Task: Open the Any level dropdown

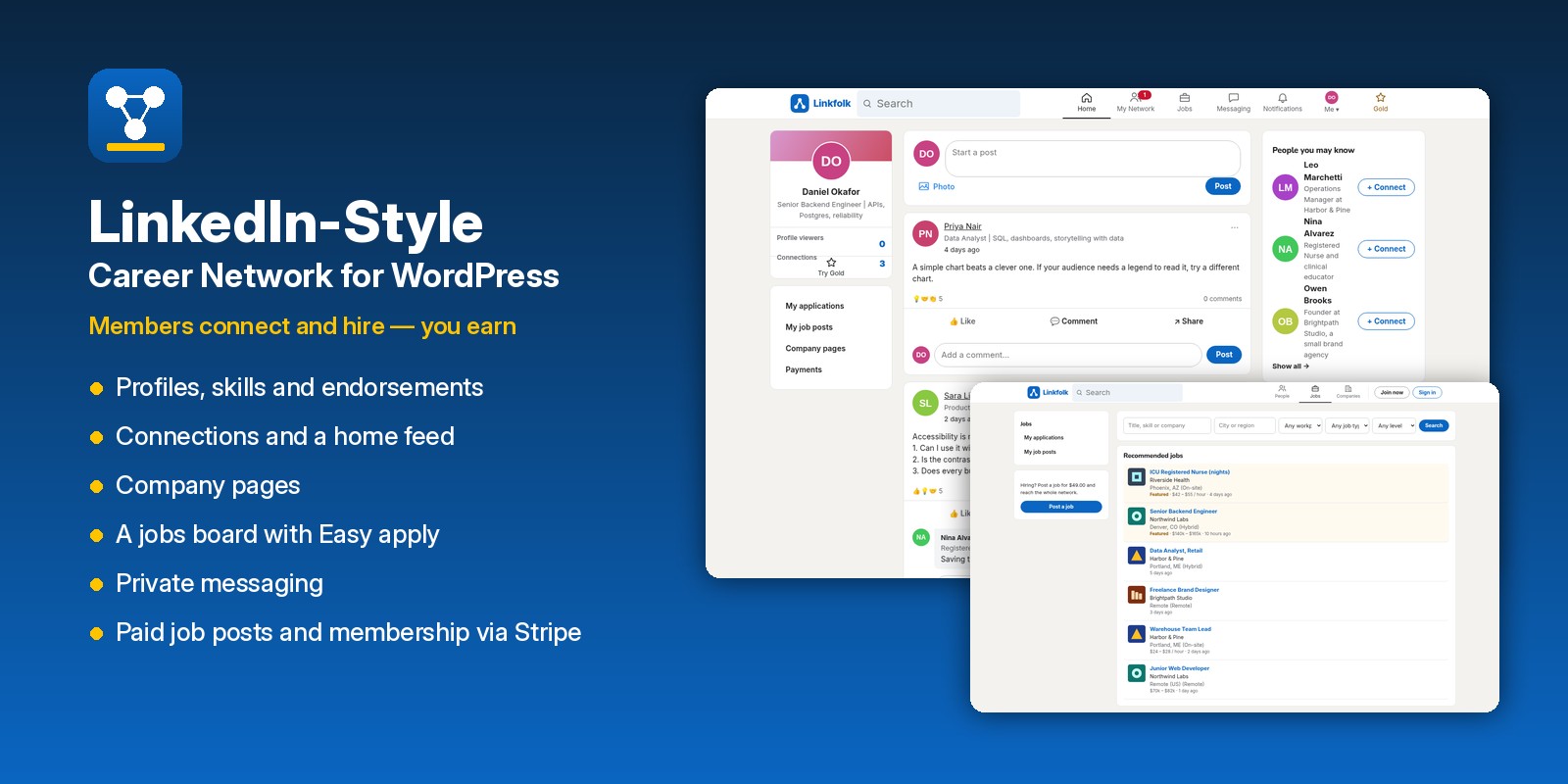Action: click(1395, 425)
